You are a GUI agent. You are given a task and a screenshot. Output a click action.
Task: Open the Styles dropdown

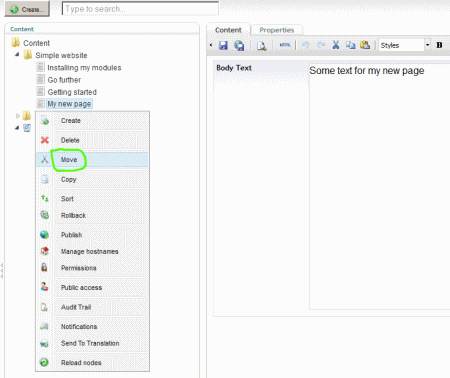[404, 45]
